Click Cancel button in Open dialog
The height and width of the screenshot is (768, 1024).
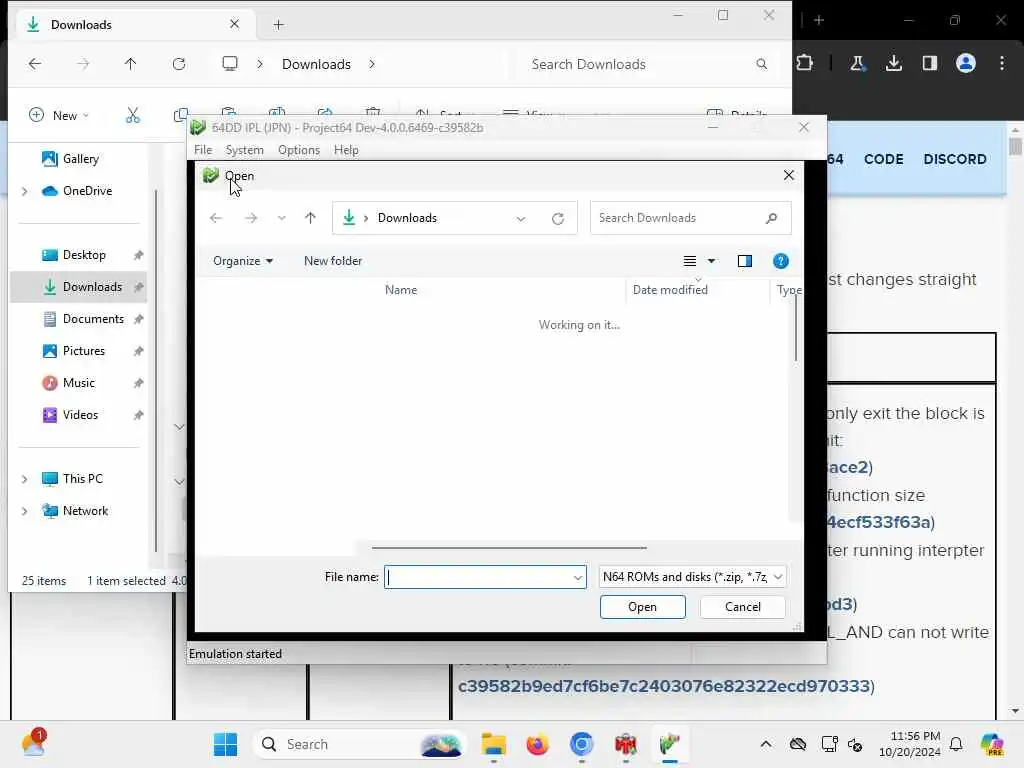tap(743, 607)
